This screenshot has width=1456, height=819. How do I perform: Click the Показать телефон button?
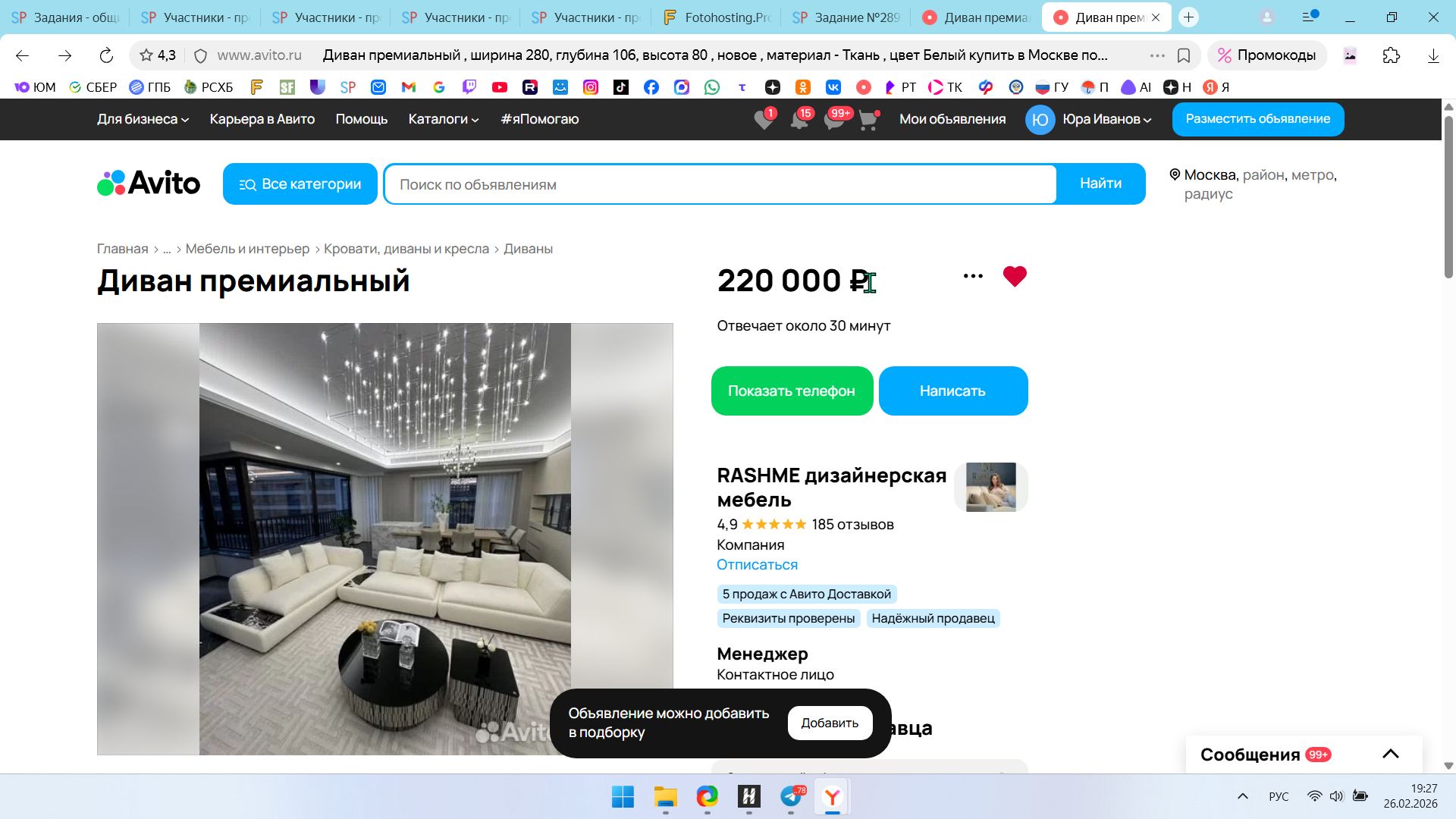792,391
